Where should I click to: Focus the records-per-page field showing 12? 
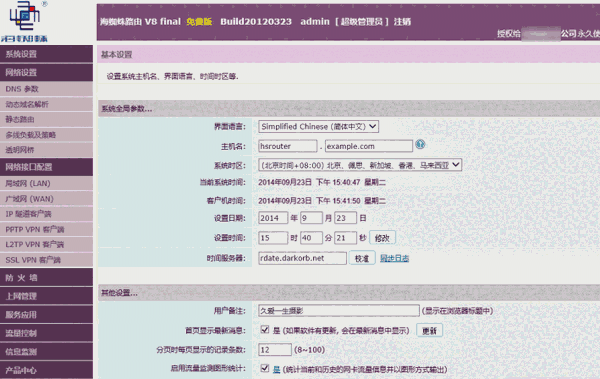pos(275,350)
